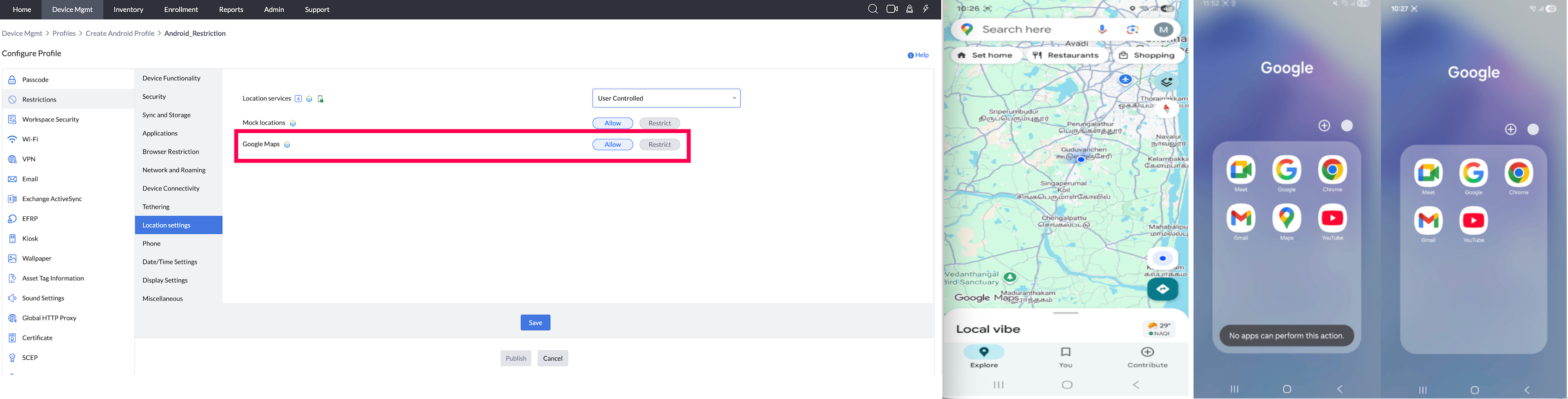Click the video camera icon in header
Screen dimensions: 1568x399
pos(892,9)
